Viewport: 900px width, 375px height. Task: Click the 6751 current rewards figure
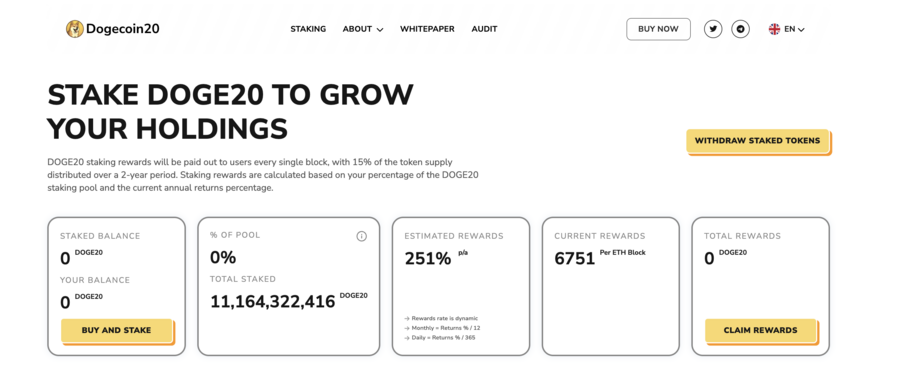(575, 258)
